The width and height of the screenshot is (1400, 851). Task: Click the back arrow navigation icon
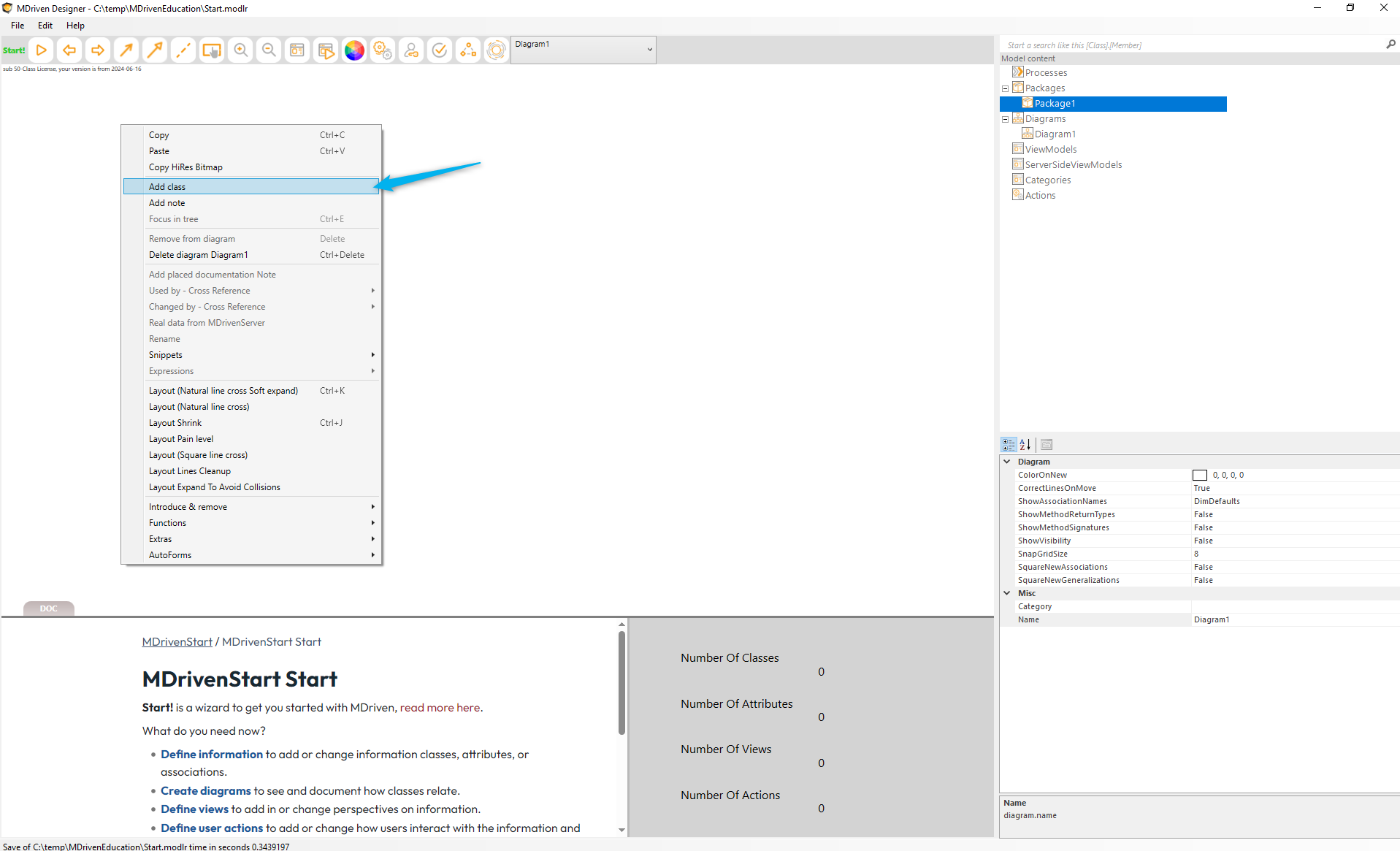pyautogui.click(x=69, y=50)
